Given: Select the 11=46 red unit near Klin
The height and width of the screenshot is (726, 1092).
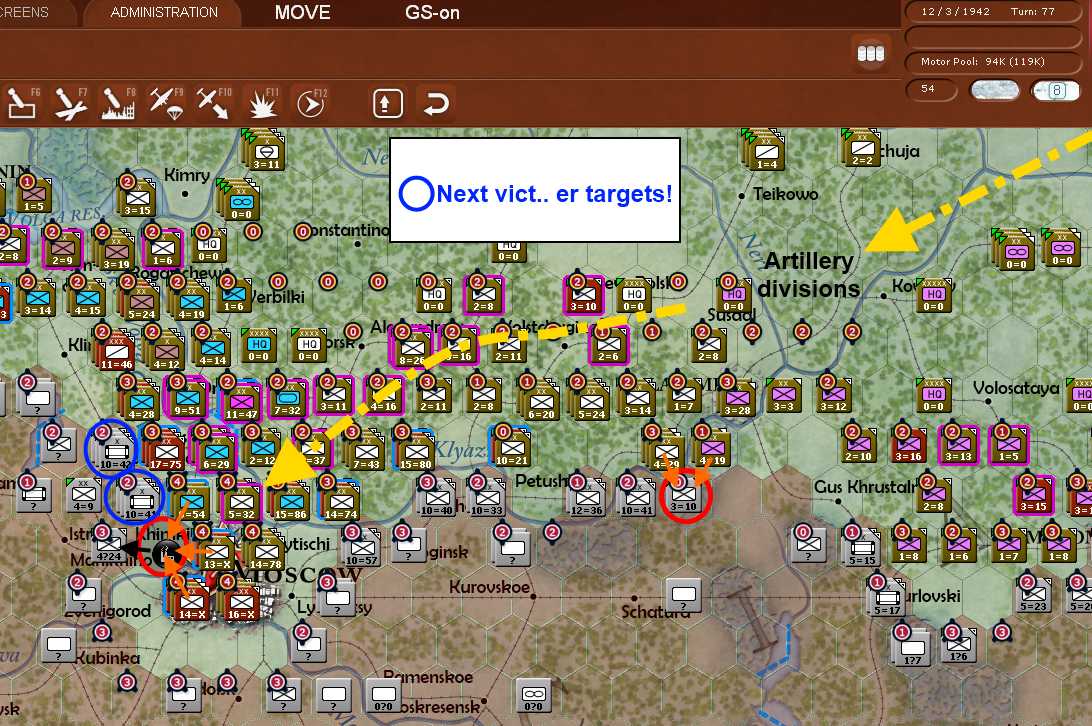Looking at the screenshot, I should 116,351.
